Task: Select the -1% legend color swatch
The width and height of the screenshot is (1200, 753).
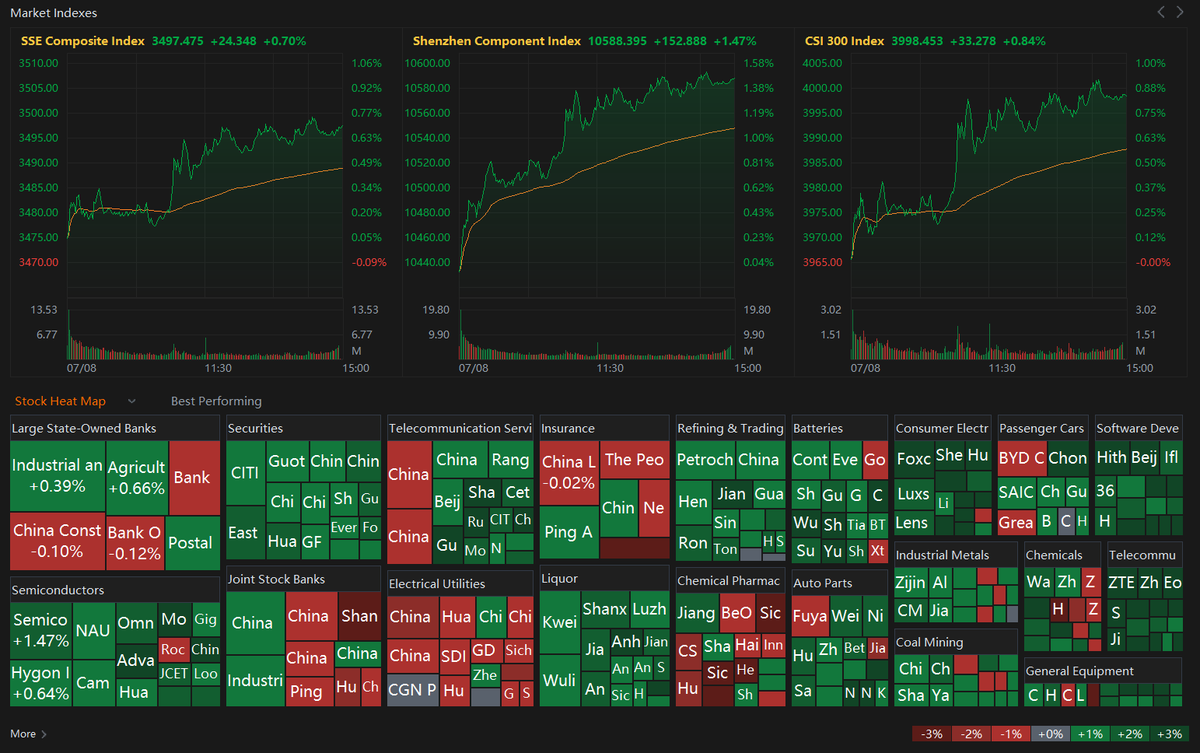Action: point(1011,734)
